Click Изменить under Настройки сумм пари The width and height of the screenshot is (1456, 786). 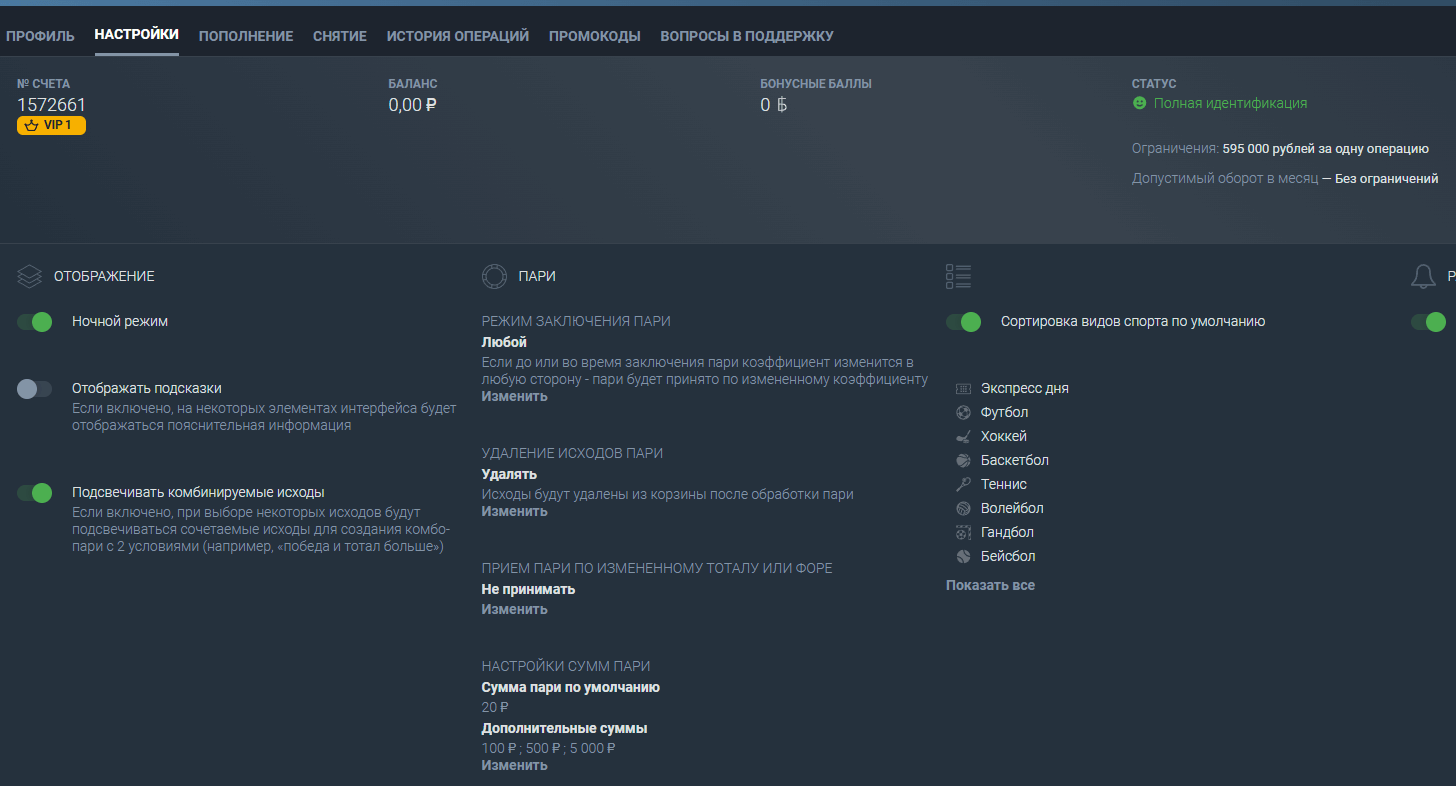[x=514, y=765]
